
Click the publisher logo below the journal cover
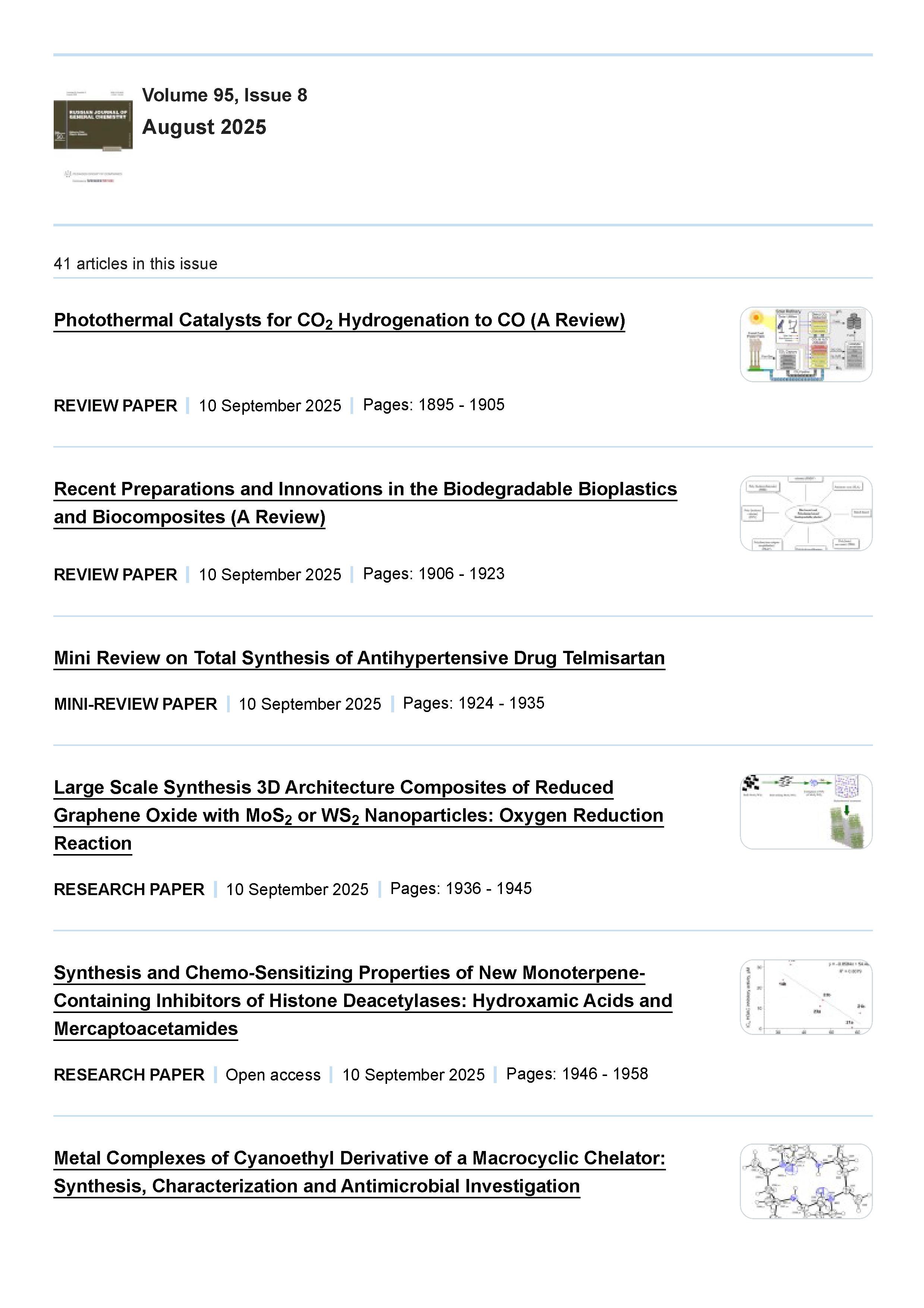click(93, 177)
